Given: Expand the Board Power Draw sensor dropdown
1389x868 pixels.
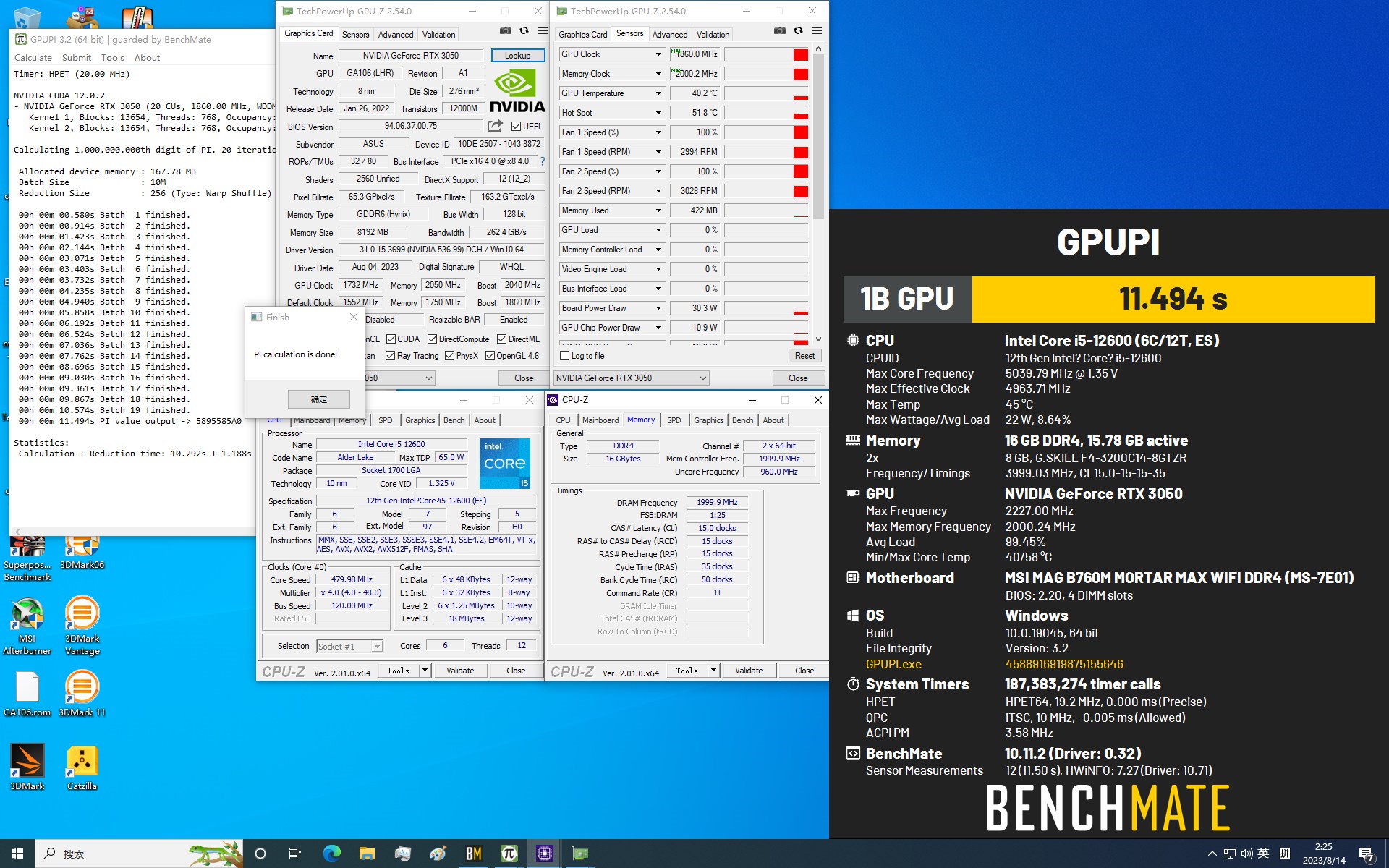Looking at the screenshot, I should (x=658, y=308).
